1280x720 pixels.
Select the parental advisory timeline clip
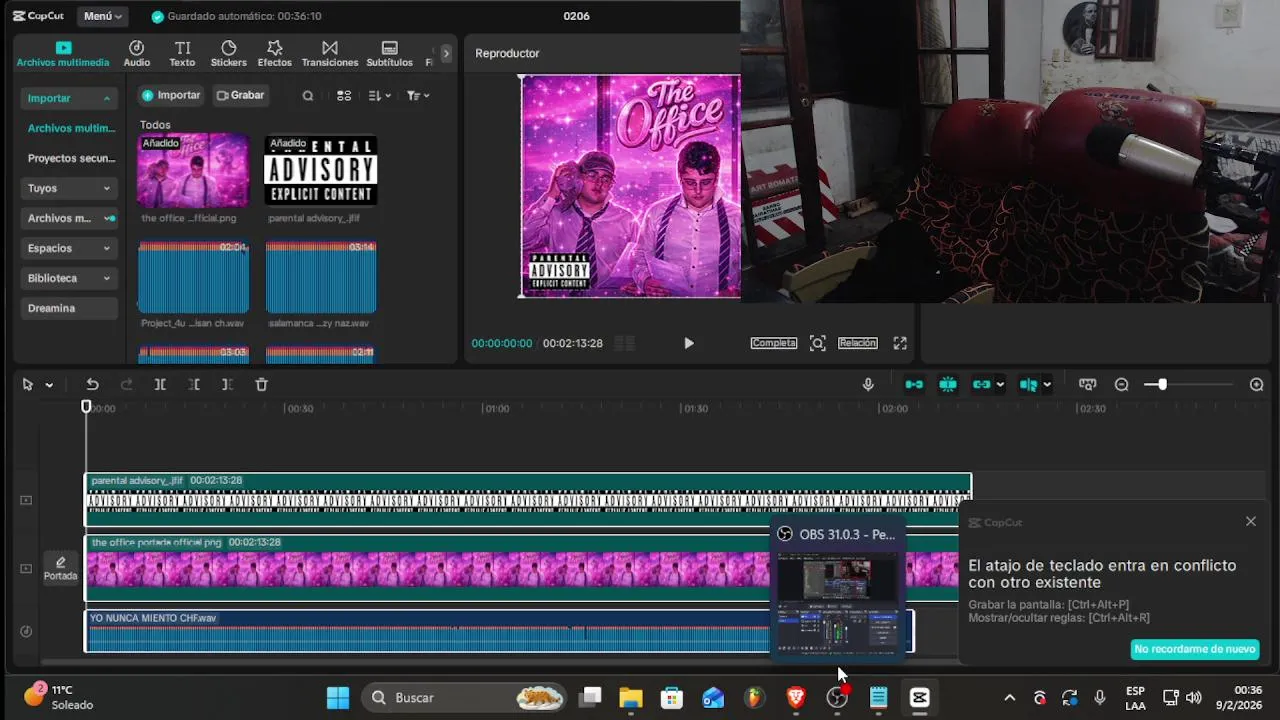pos(527,500)
